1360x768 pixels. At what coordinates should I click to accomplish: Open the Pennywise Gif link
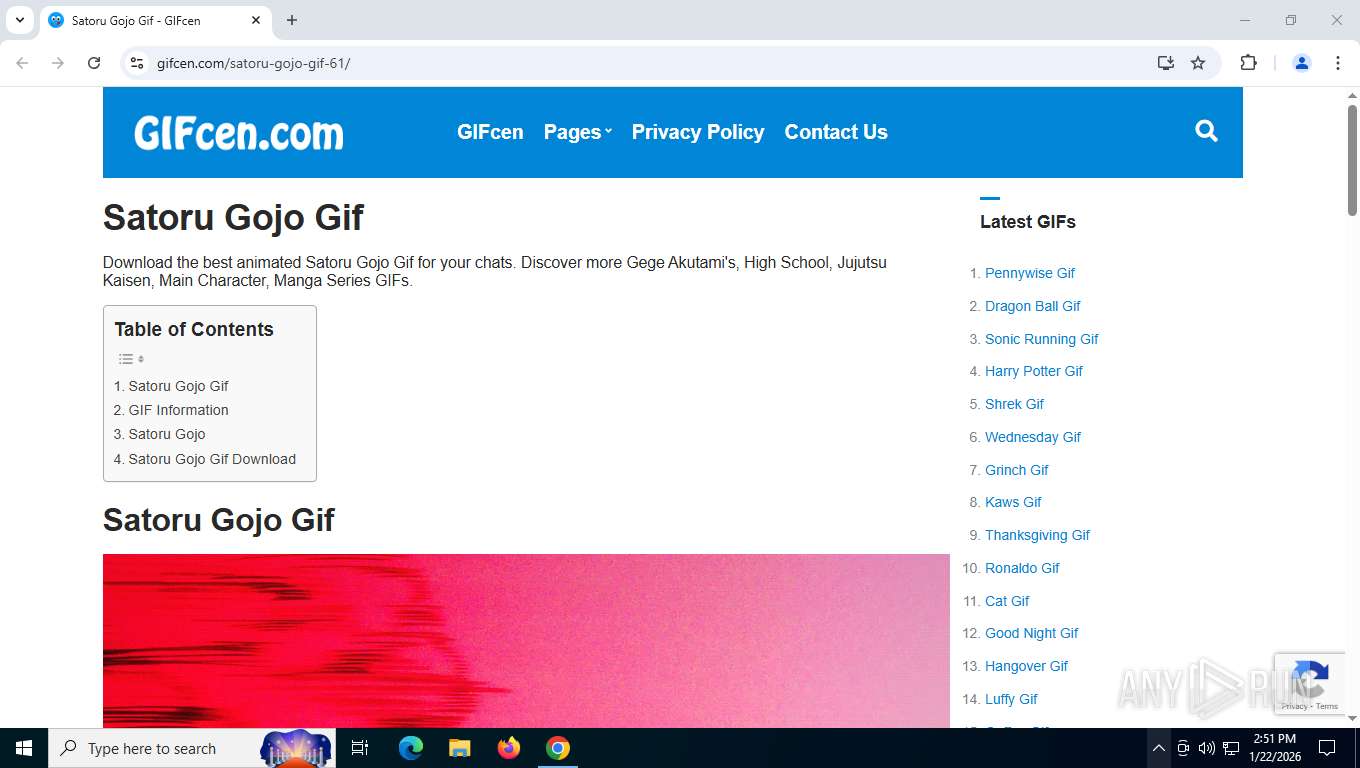[1030, 273]
